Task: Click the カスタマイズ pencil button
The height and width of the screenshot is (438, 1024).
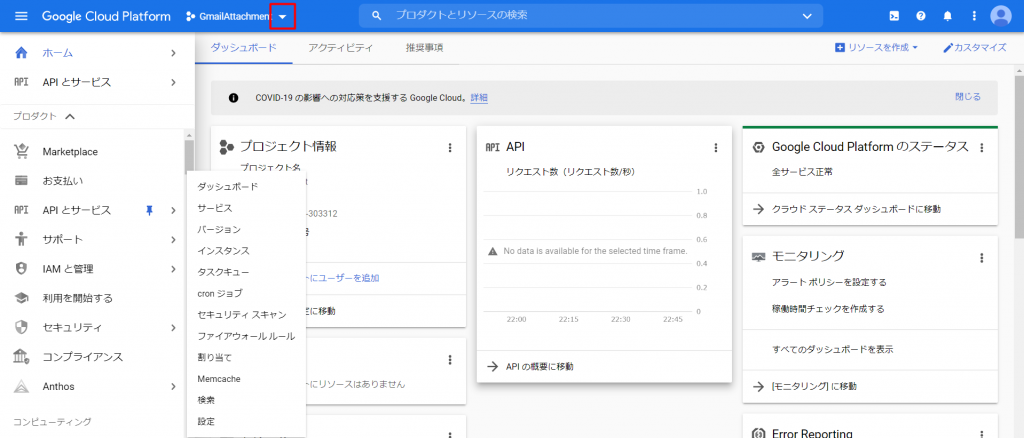Action: pyautogui.click(x=975, y=48)
